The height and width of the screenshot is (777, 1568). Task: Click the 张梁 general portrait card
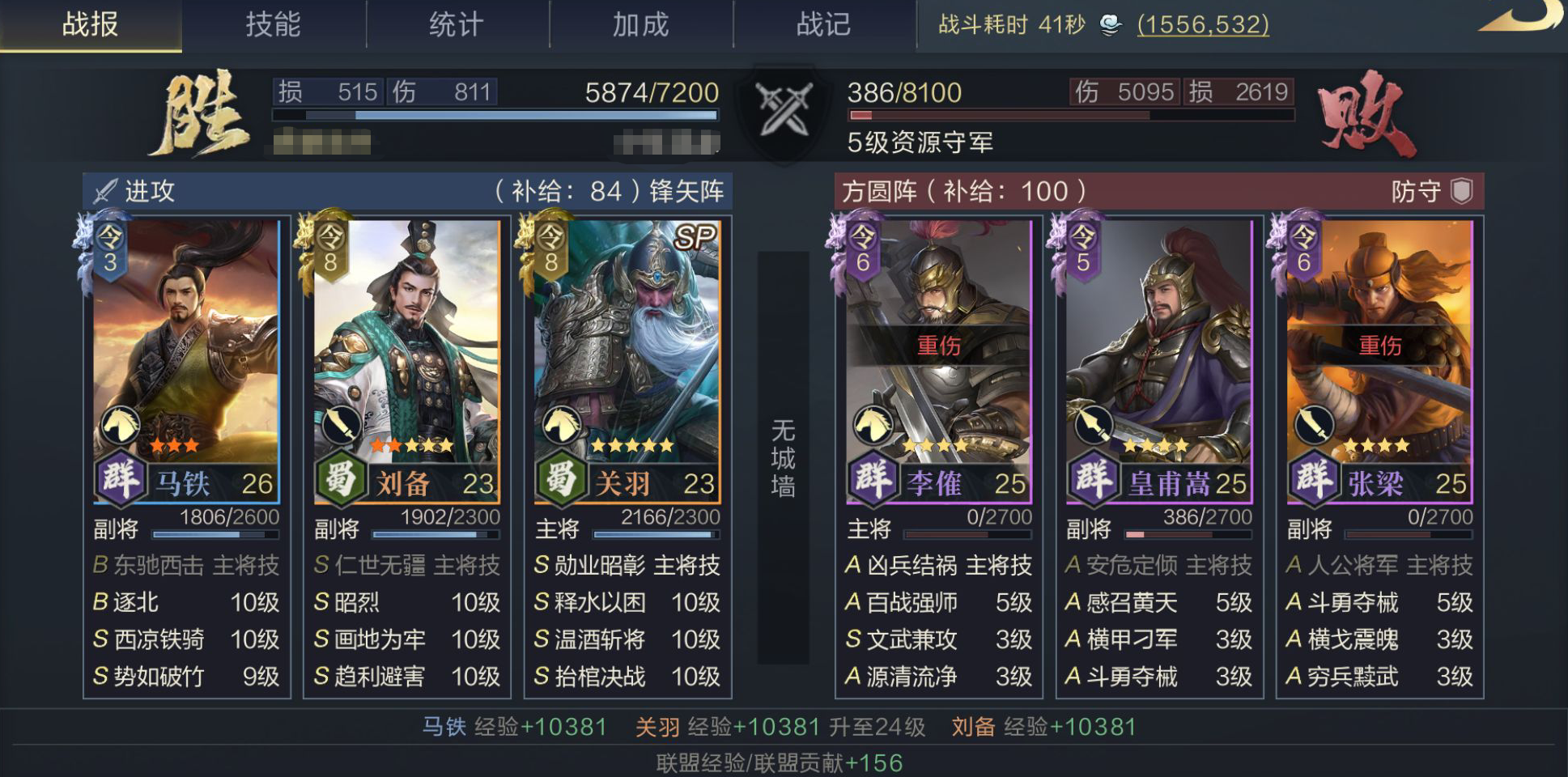coord(1379,362)
